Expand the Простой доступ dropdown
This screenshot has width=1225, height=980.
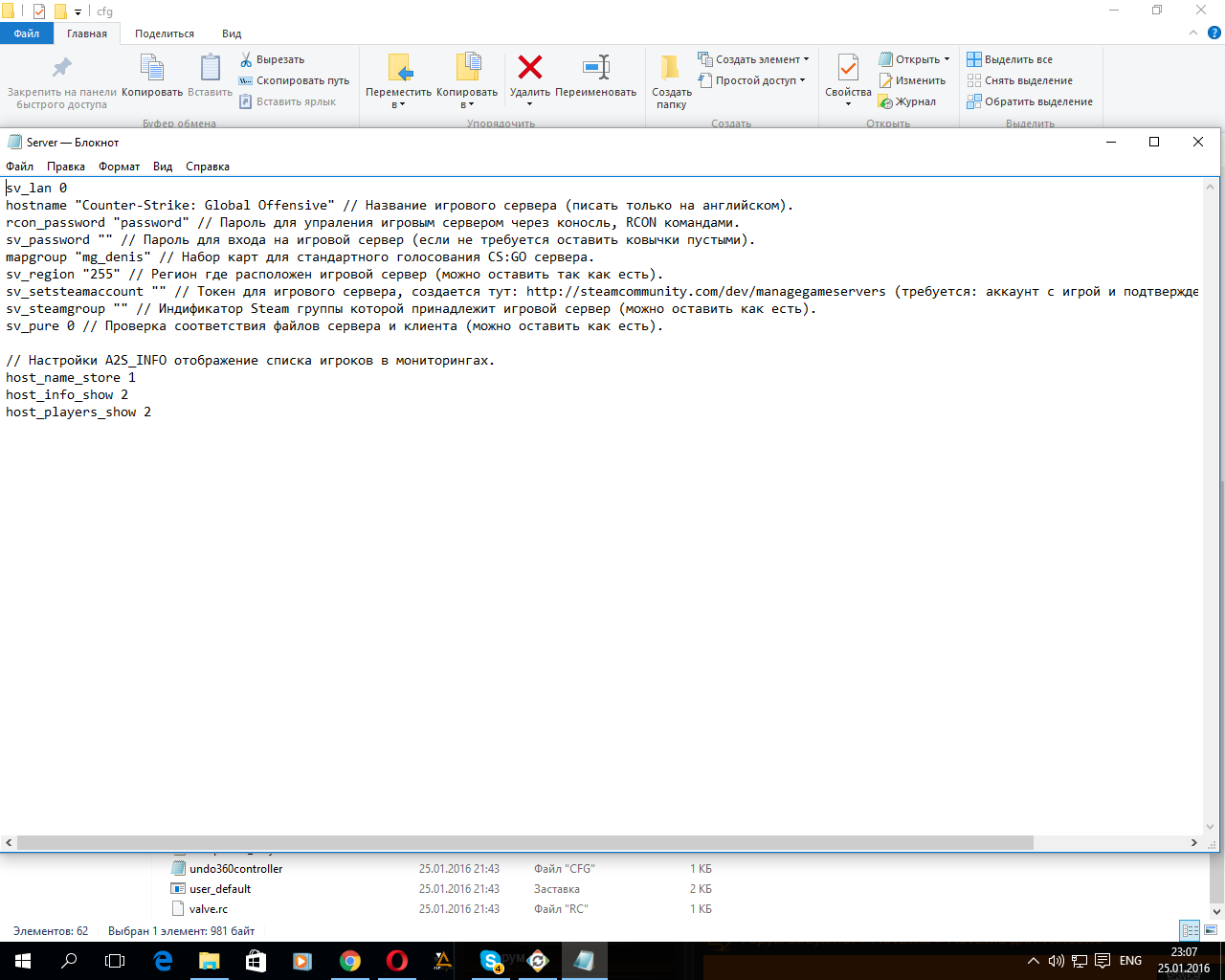[x=751, y=80]
